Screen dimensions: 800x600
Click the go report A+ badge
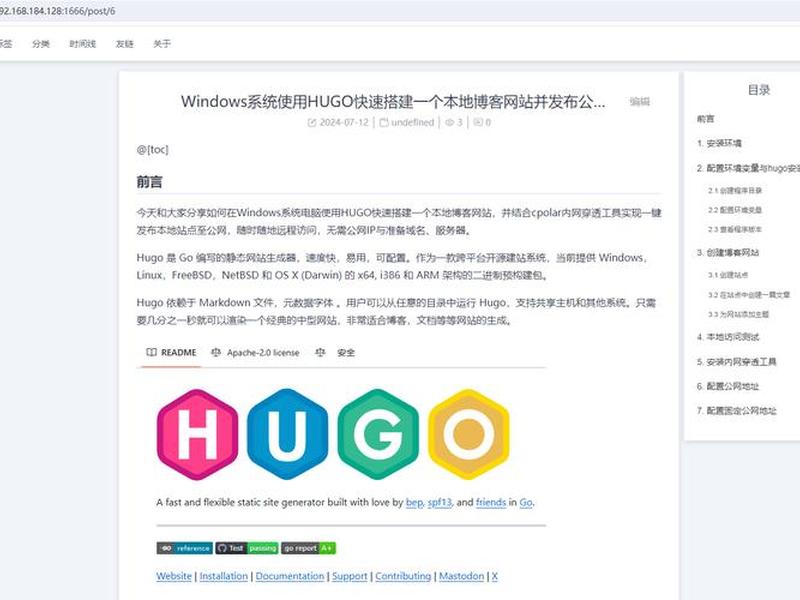point(308,548)
